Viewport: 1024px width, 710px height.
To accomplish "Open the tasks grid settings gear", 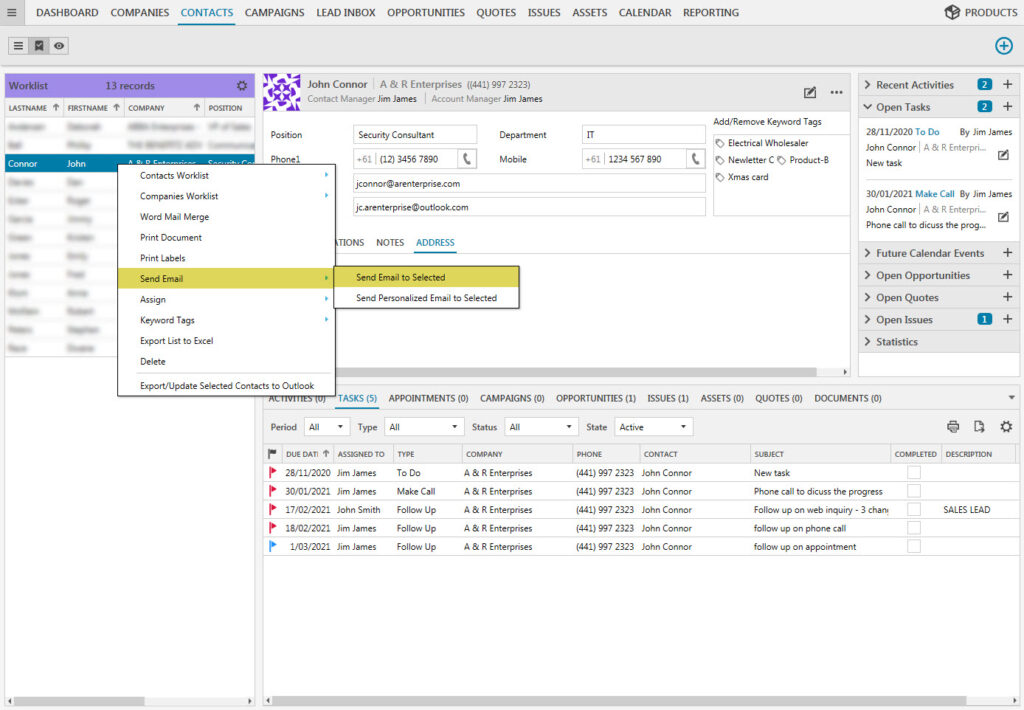I will tap(1005, 427).
